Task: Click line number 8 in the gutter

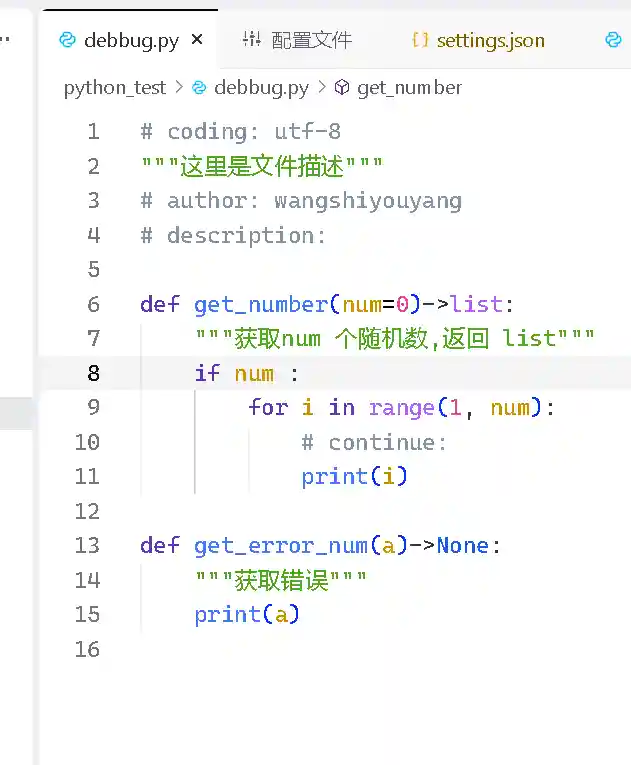Action: [x=94, y=374]
